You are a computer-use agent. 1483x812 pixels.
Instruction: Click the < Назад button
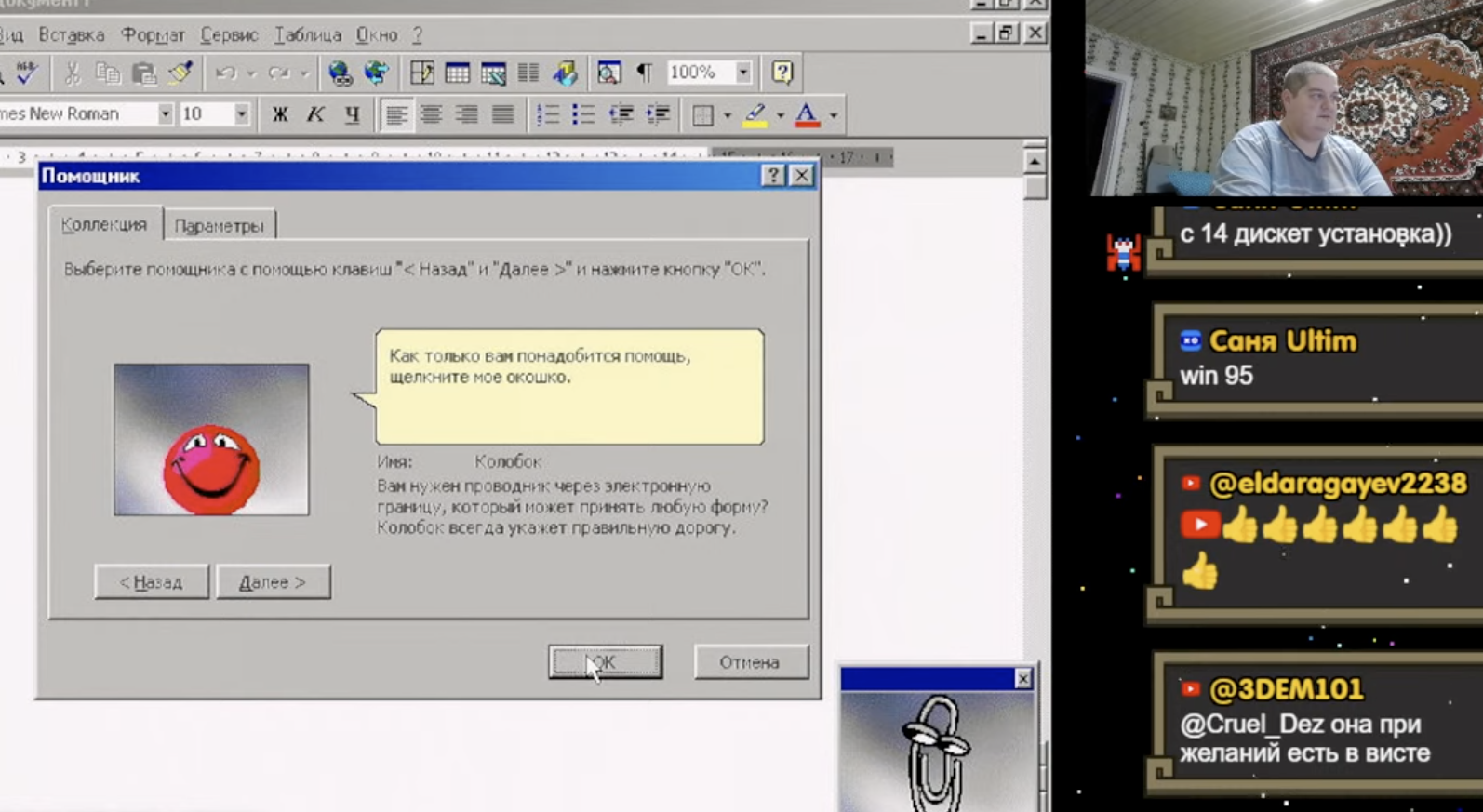click(x=152, y=582)
